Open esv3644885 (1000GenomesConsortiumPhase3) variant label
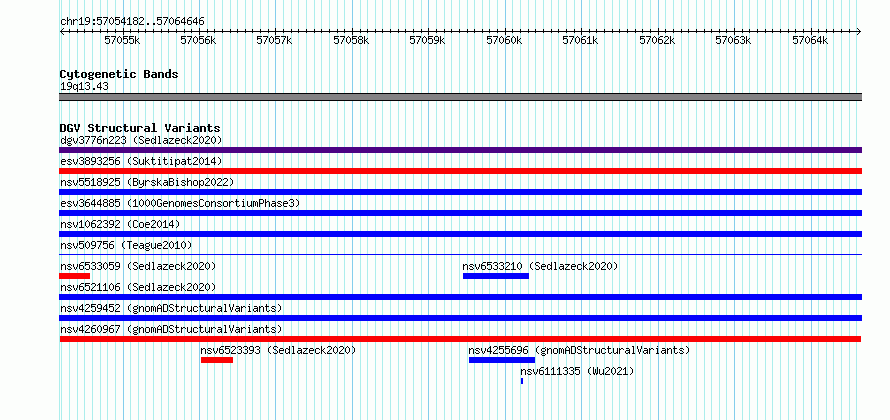 tap(180, 203)
